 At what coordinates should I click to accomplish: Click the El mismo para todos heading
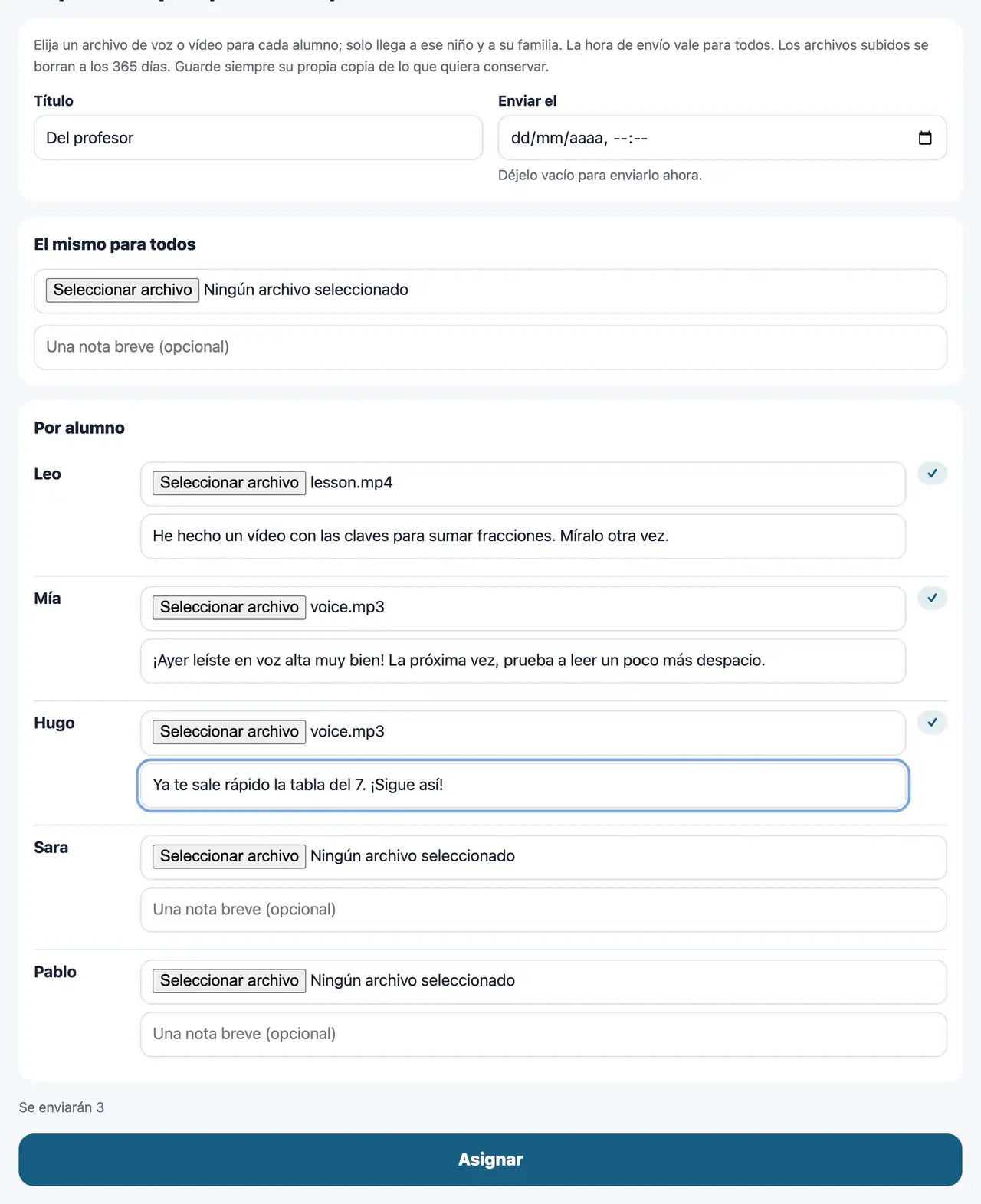click(115, 244)
